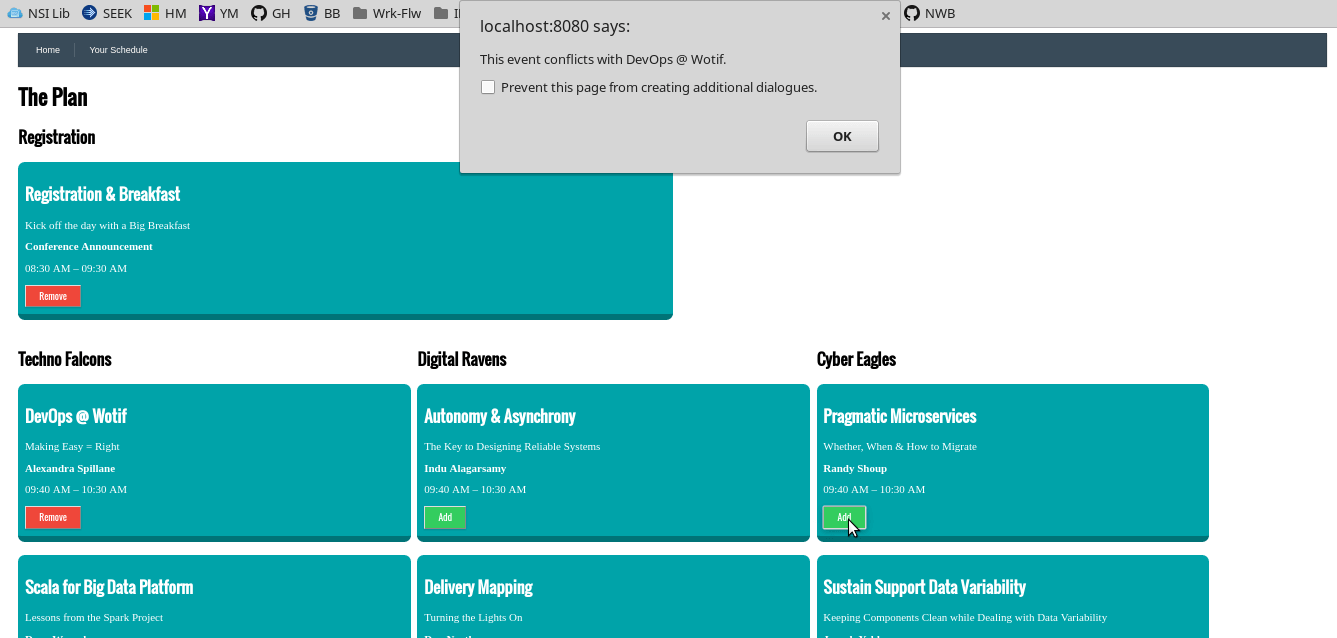Remove the DevOps @ Wotif session
Viewport: 1337px width, 638px height.
pos(53,517)
